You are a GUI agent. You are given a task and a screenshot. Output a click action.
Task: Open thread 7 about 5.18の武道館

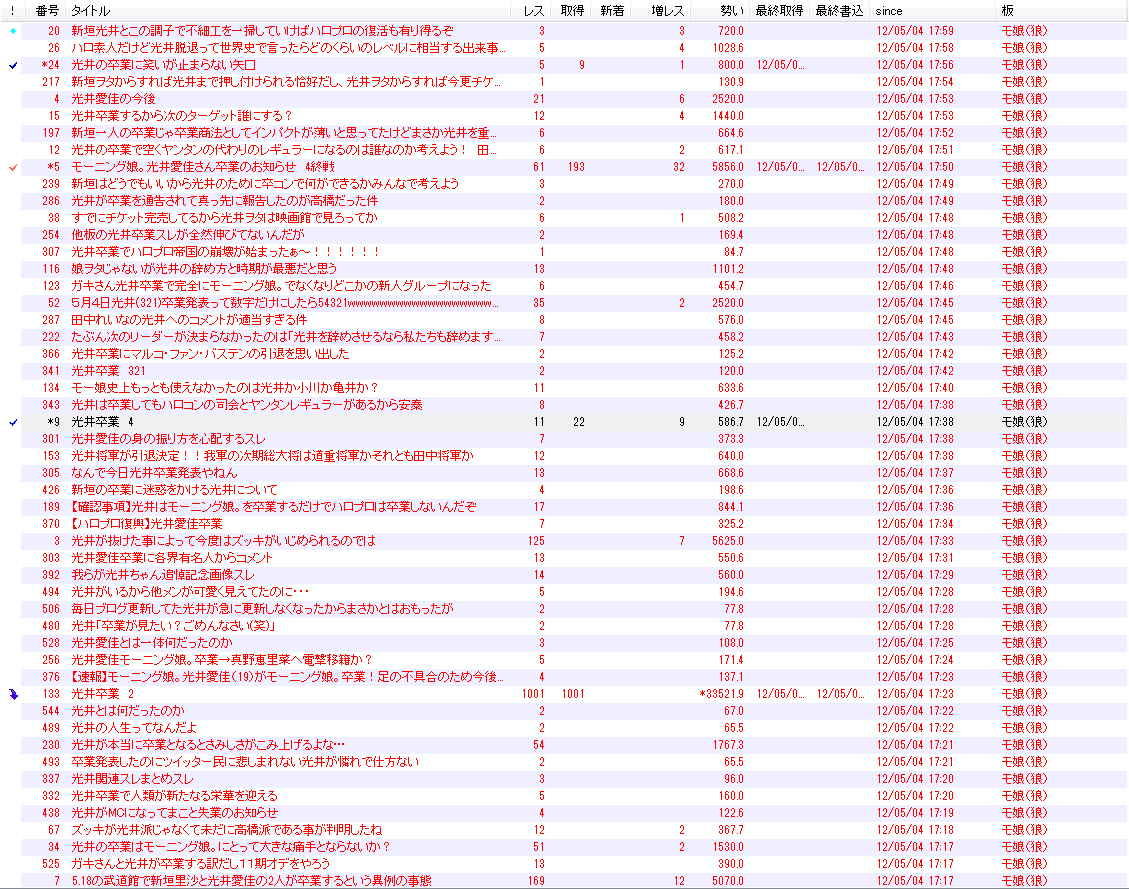251,881
